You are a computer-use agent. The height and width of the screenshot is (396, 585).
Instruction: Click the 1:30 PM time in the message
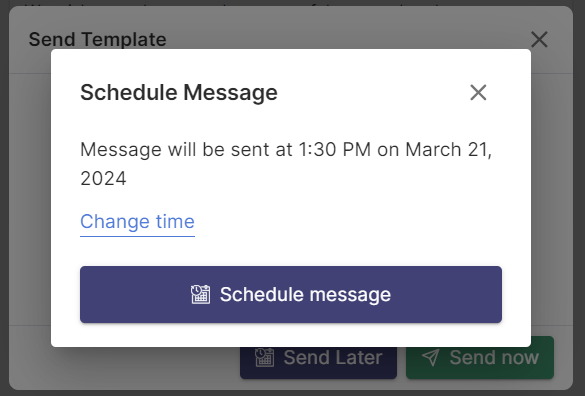click(335, 150)
